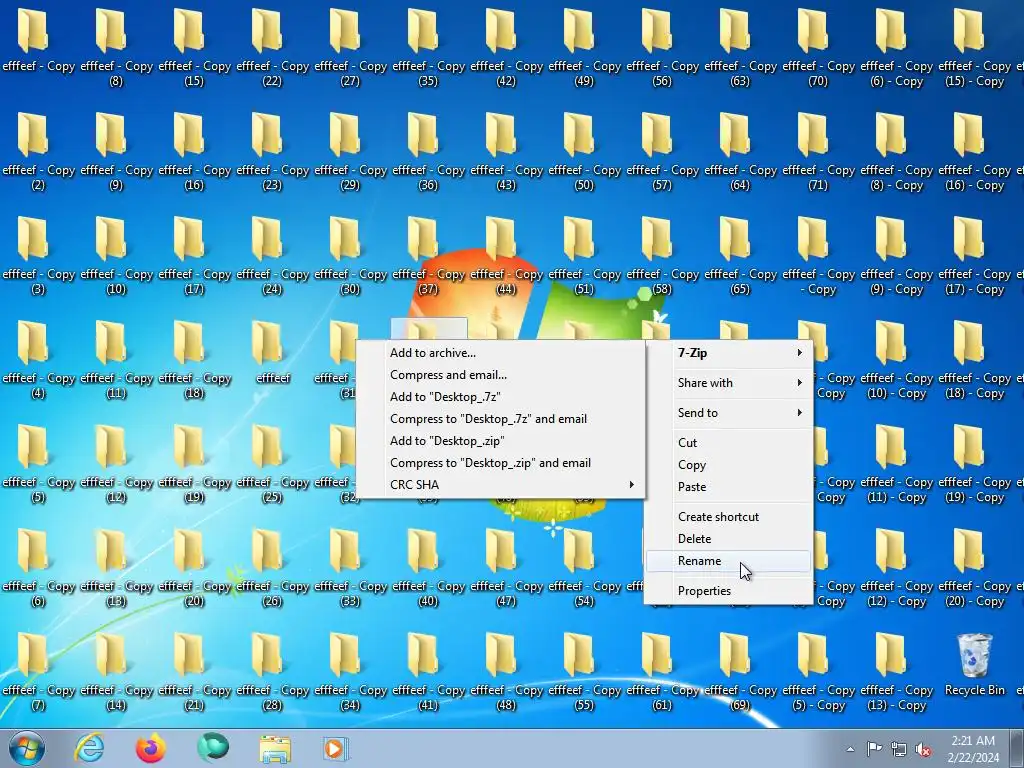Select folder "effeef - Copy (41)"
This screenshot has height=768, width=1024.
(428, 671)
